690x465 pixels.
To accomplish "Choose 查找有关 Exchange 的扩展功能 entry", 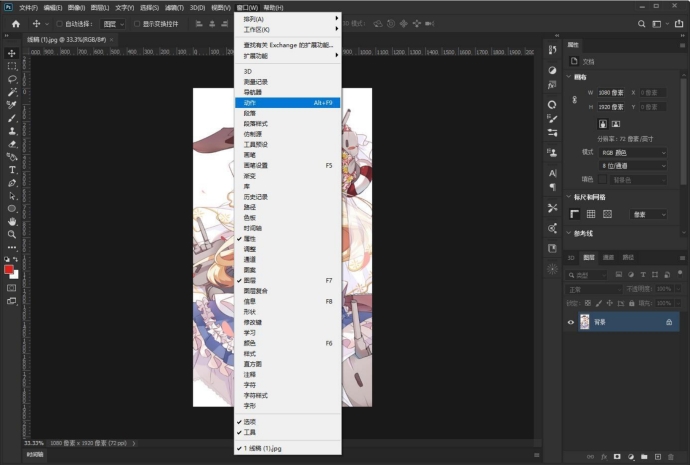I will (288, 45).
